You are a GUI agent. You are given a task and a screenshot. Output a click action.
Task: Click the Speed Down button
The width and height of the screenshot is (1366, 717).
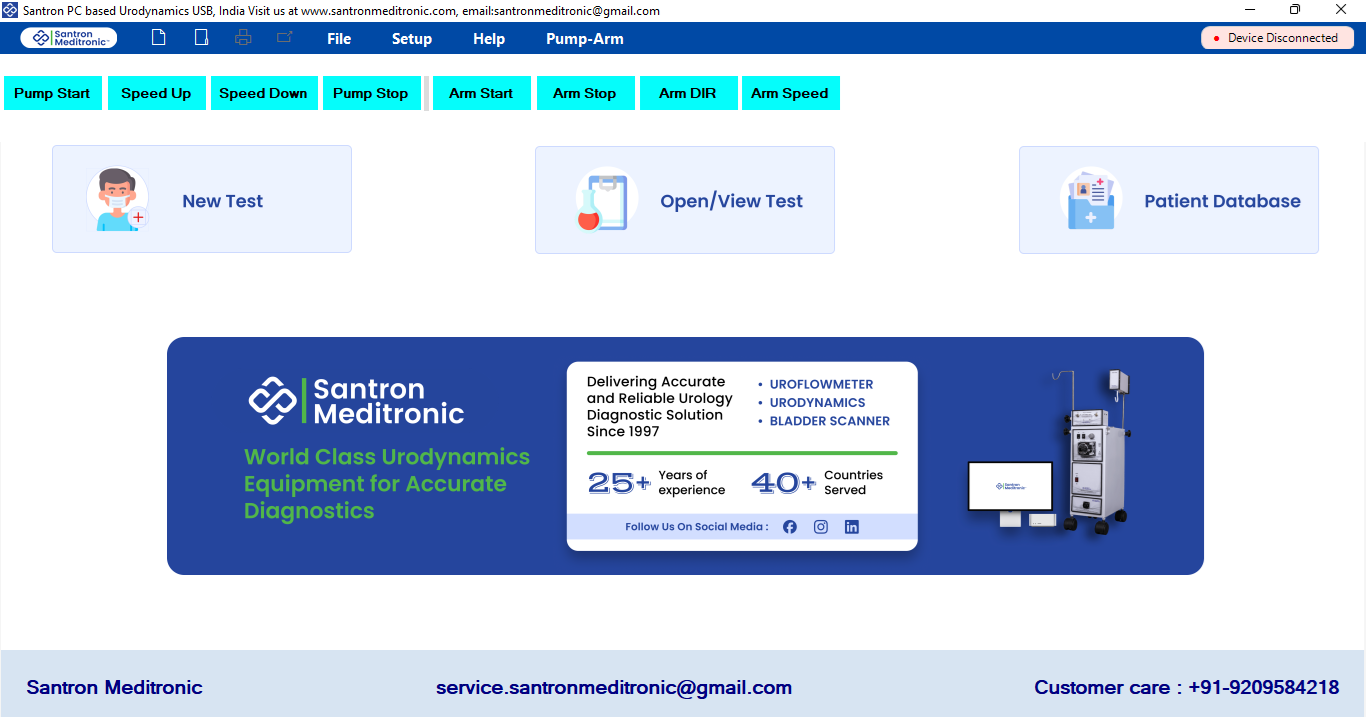point(263,93)
